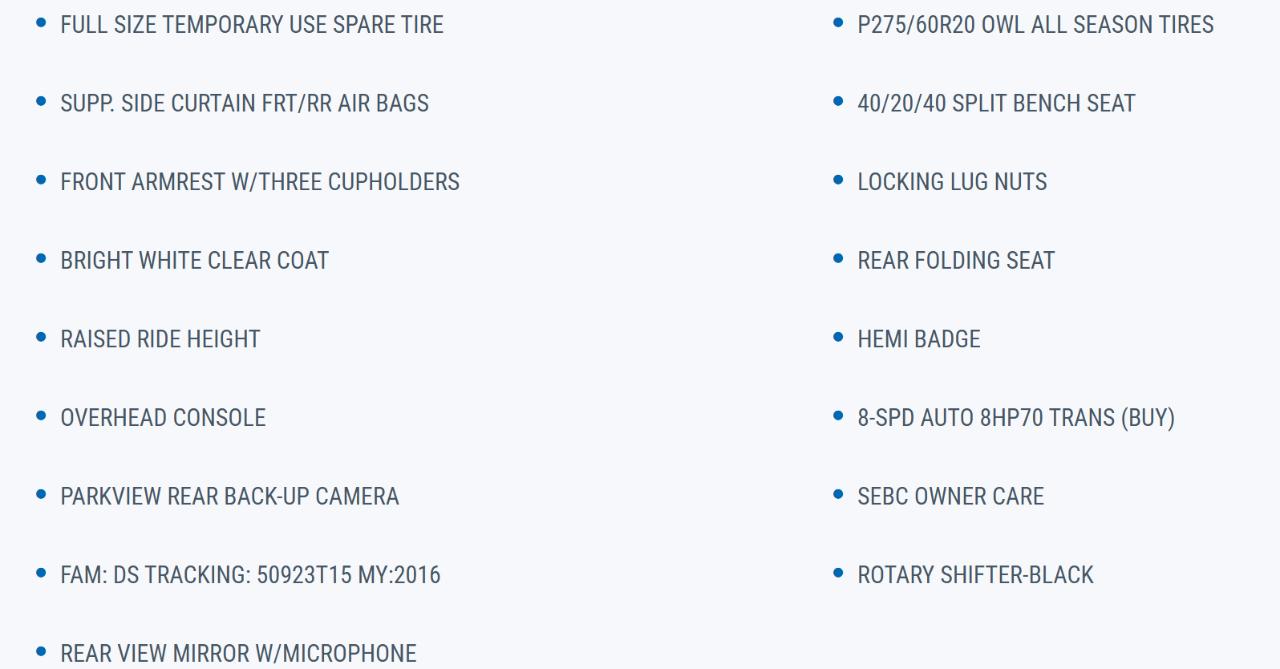Screen dimensions: 1280x669
Task: Select the HEMI Badge feature
Action: tap(919, 339)
